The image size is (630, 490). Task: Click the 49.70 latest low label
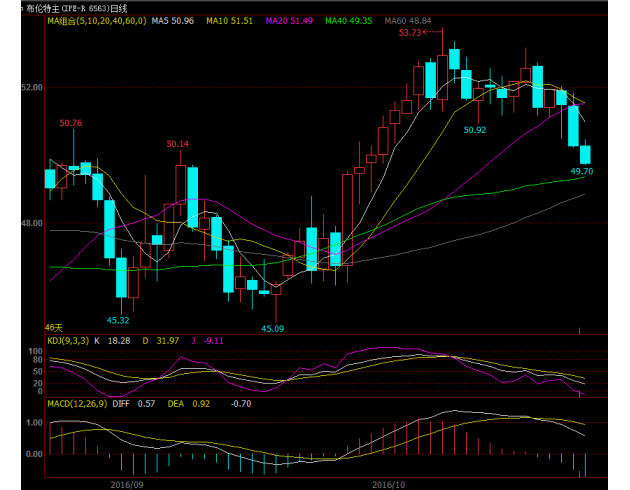(x=582, y=172)
